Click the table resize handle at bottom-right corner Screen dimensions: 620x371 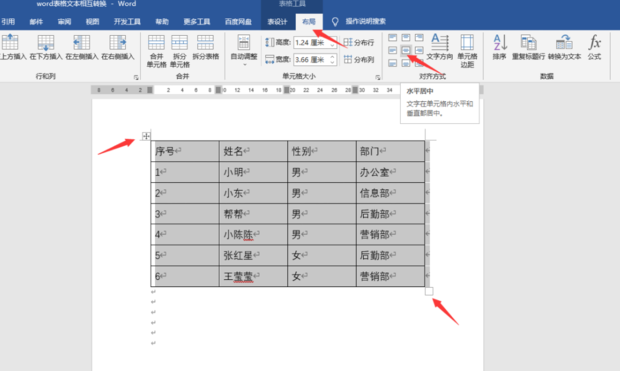pyautogui.click(x=429, y=292)
